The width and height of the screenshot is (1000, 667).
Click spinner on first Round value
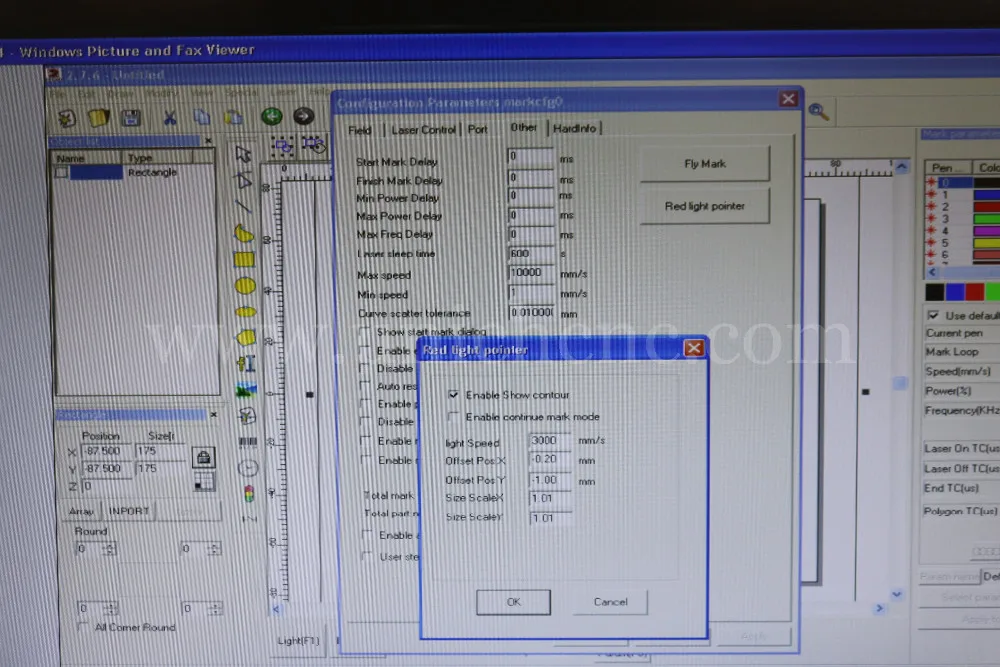click(110, 548)
